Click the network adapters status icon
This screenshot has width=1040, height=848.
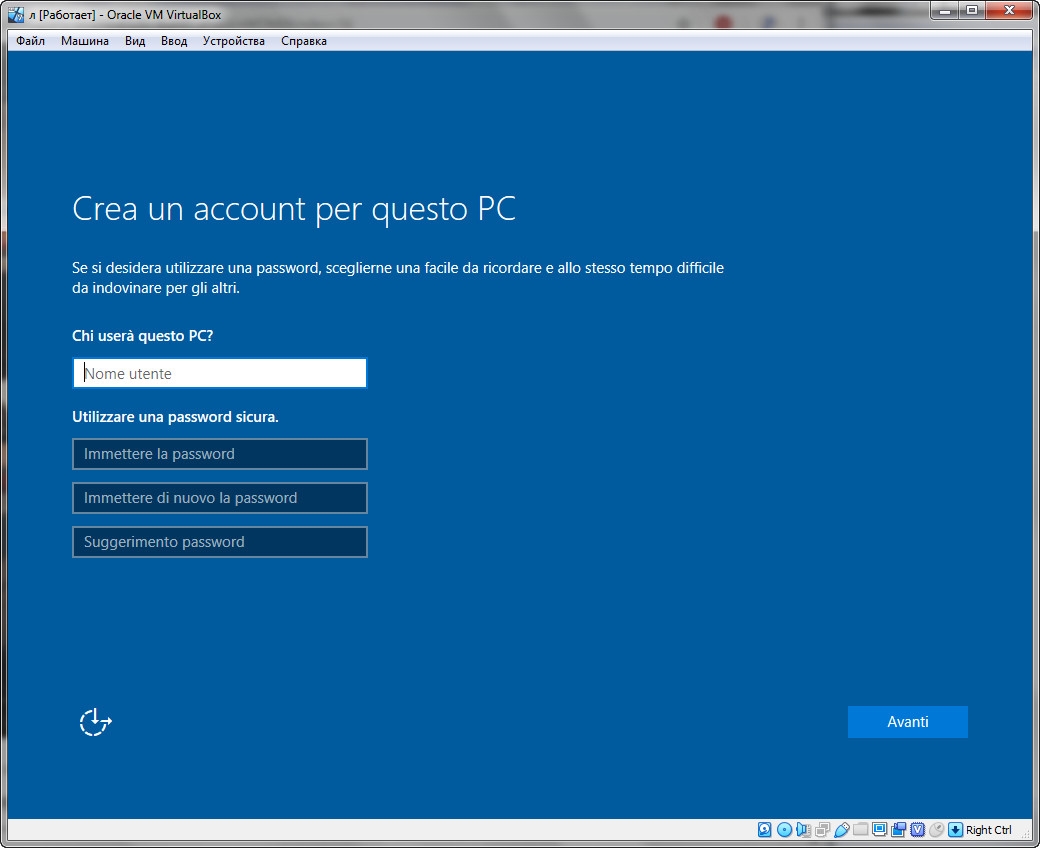pos(822,830)
